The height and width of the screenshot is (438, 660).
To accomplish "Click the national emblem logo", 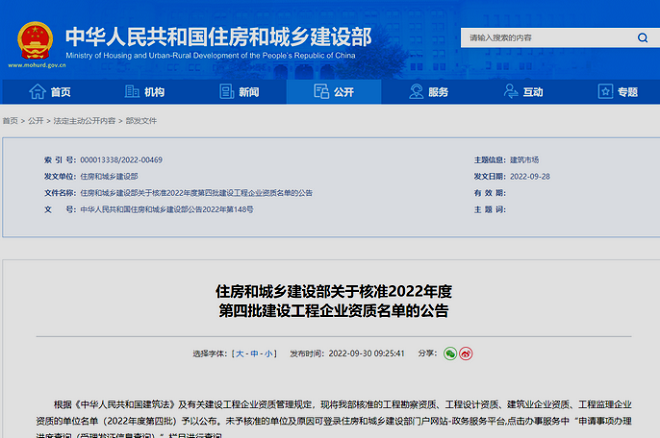I will [x=36, y=39].
